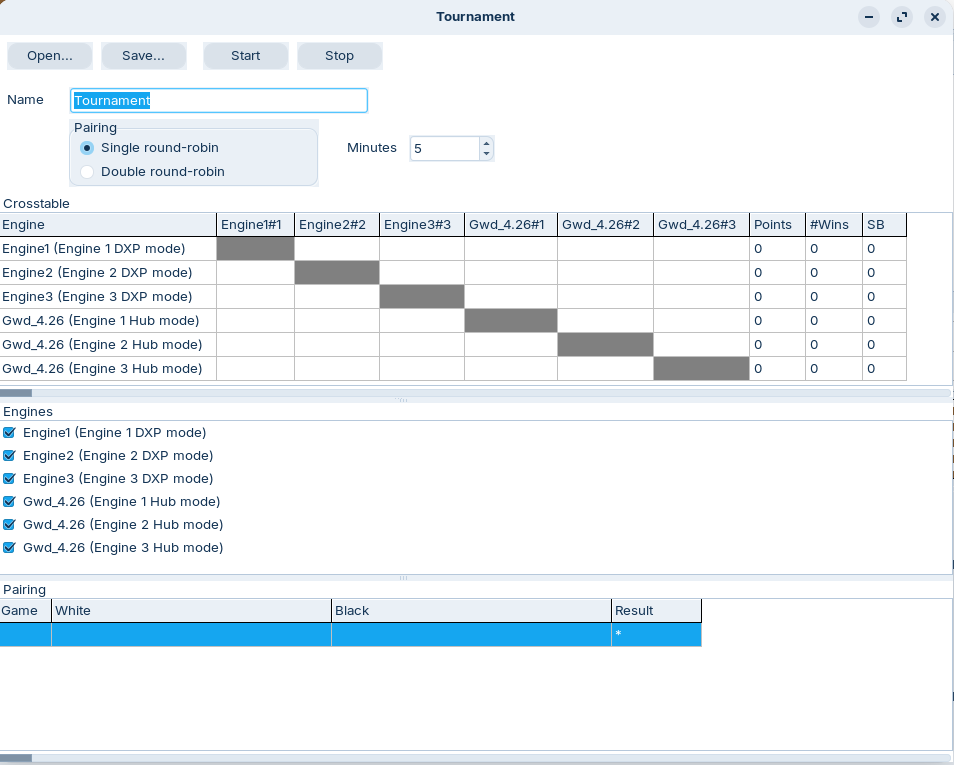954x765 pixels.
Task: Click the tournament Name text field
Action: pyautogui.click(x=219, y=100)
